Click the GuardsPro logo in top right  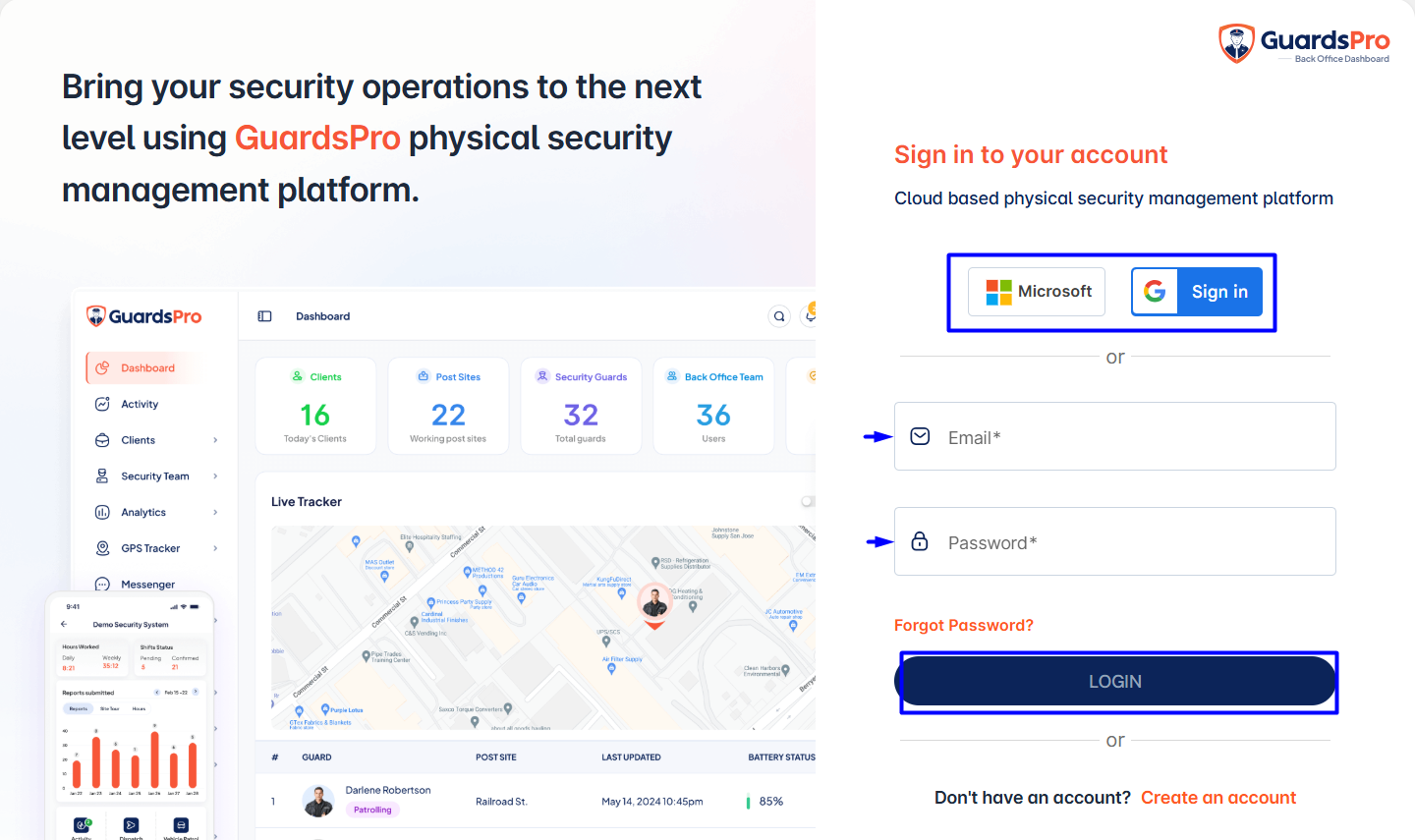coord(1304,44)
